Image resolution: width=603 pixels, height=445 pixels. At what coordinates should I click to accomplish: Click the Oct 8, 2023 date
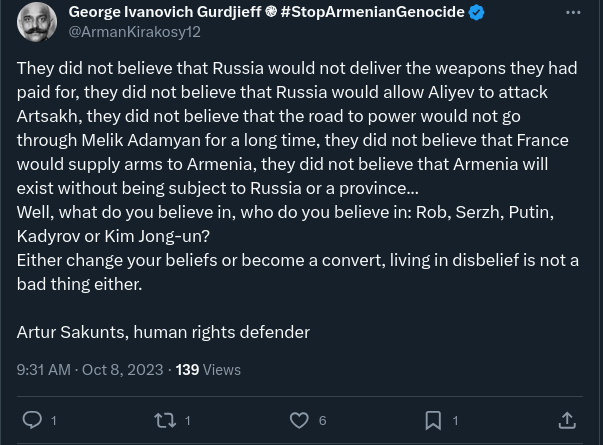(122, 369)
